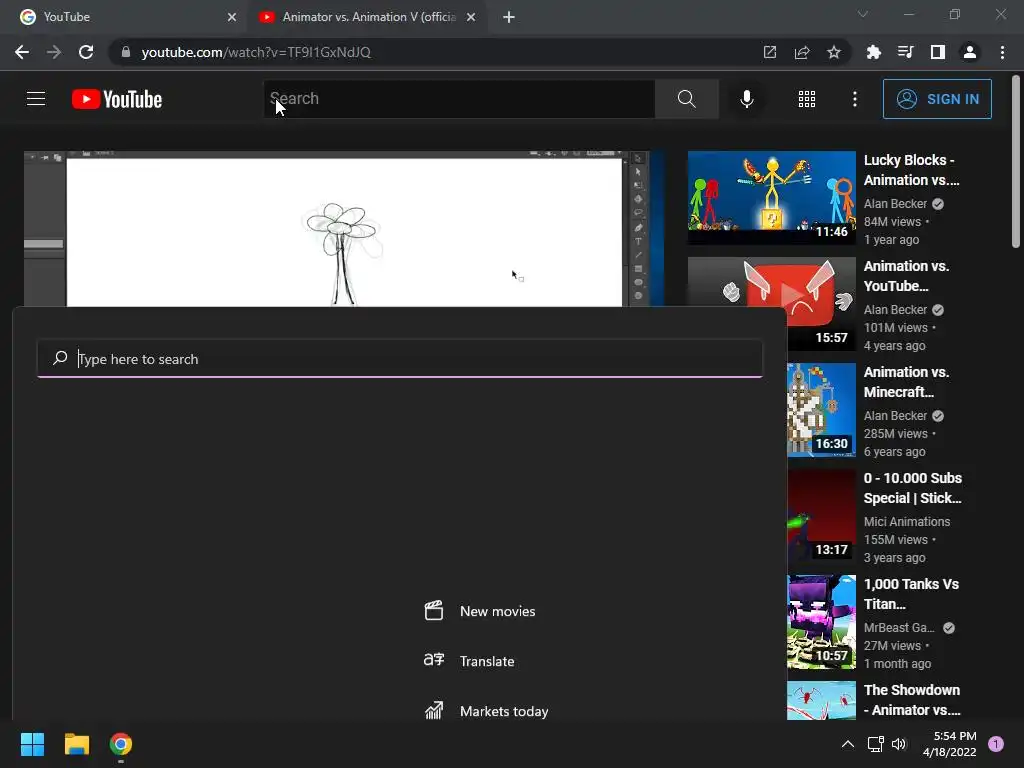Go back with browser back arrow

22,52
